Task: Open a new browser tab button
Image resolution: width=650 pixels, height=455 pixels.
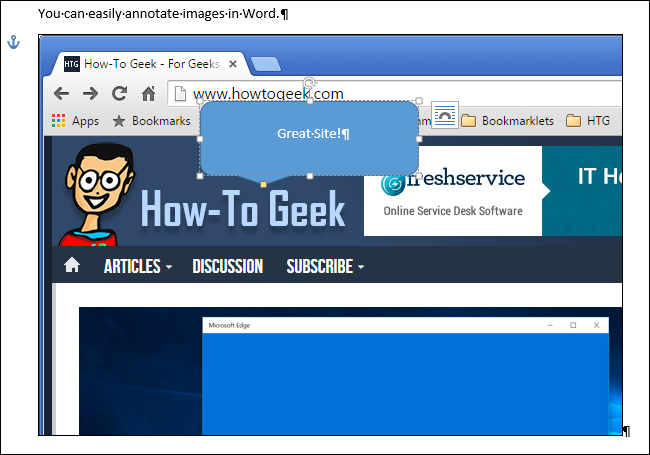Action: [266, 64]
